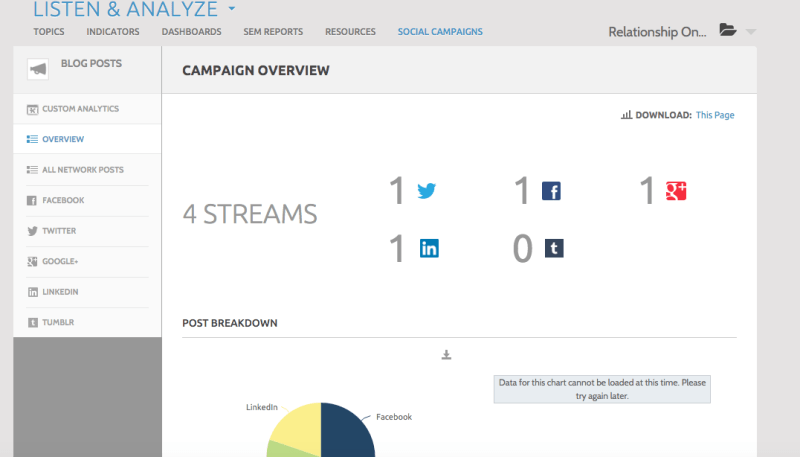
Task: Click the chart download arrow icon
Action: click(447, 355)
